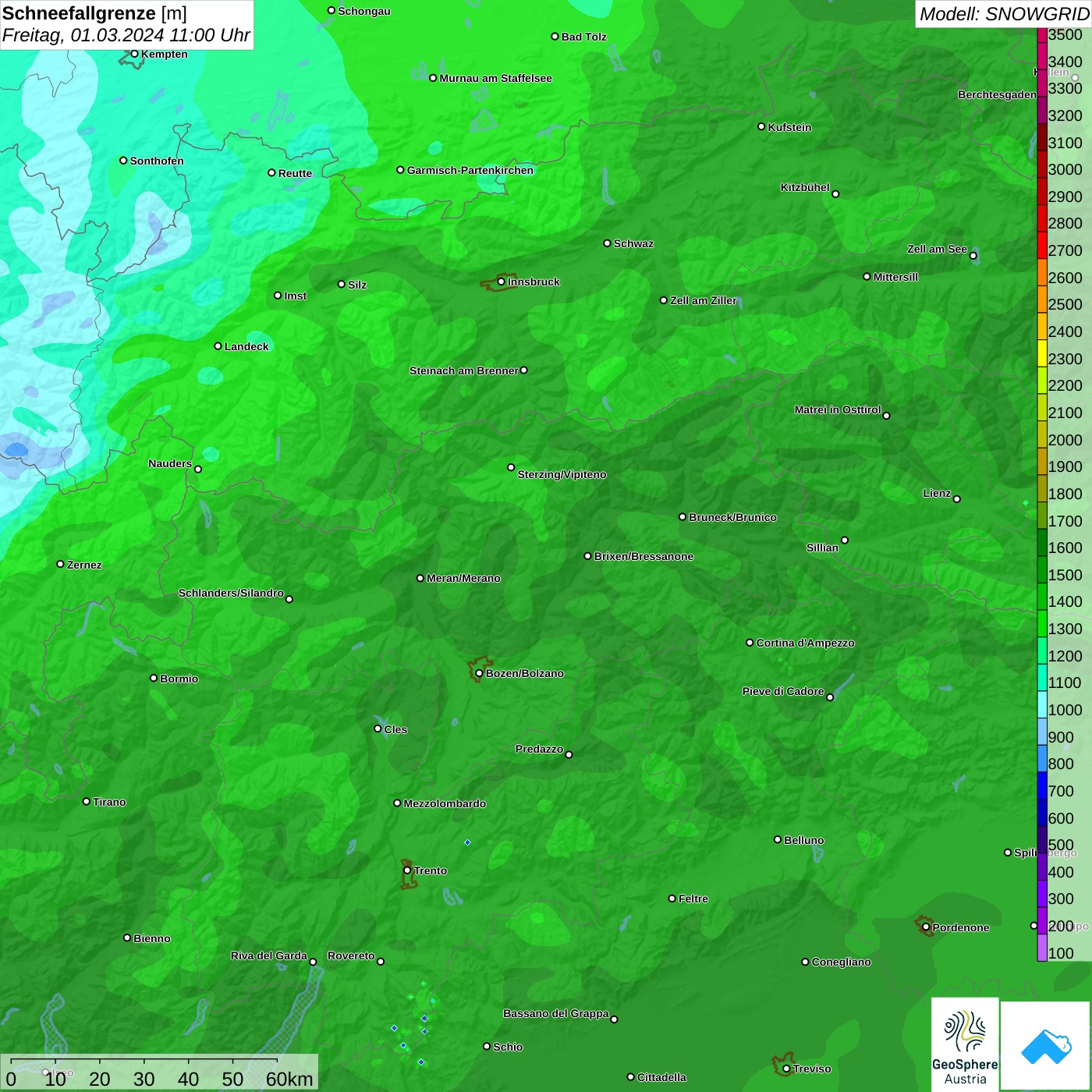1092x1092 pixels.
Task: Click the Berchtesgaden label
Action: (998, 94)
